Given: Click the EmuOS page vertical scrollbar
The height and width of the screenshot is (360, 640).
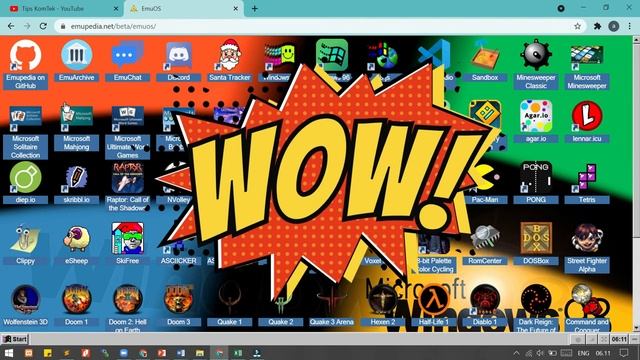Looking at the screenshot, I should coord(636,184).
